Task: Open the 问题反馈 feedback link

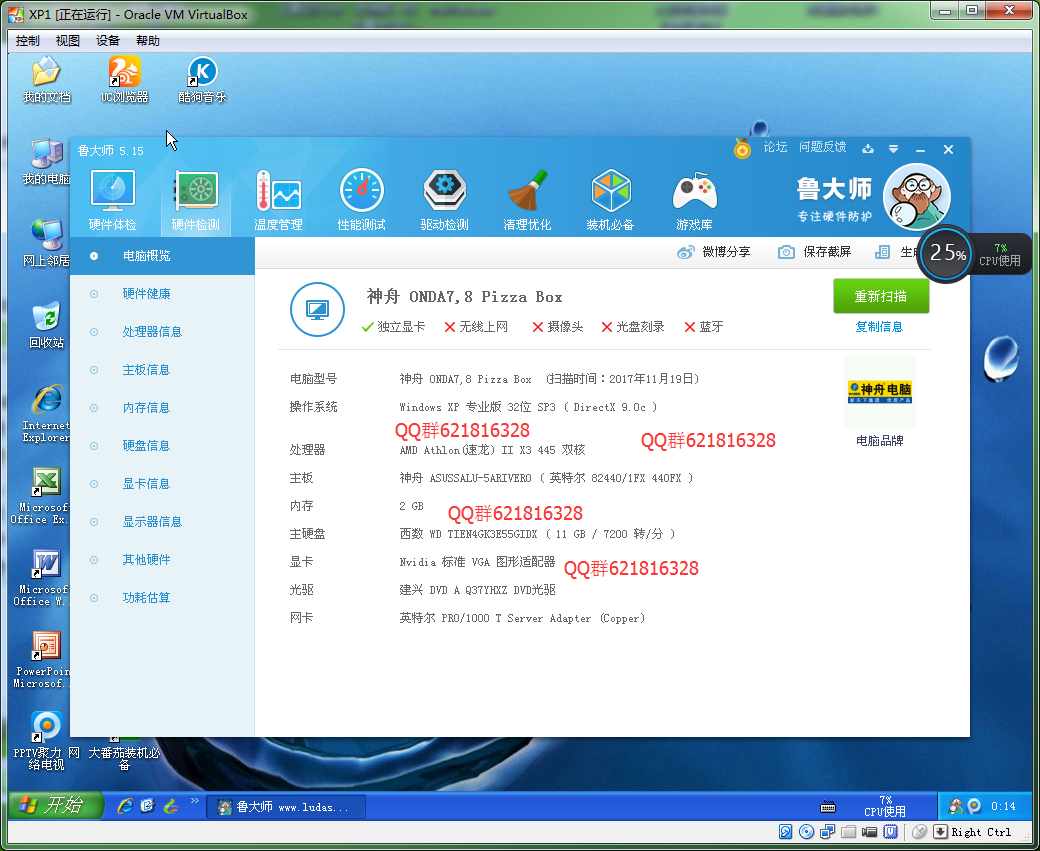Action: (822, 147)
